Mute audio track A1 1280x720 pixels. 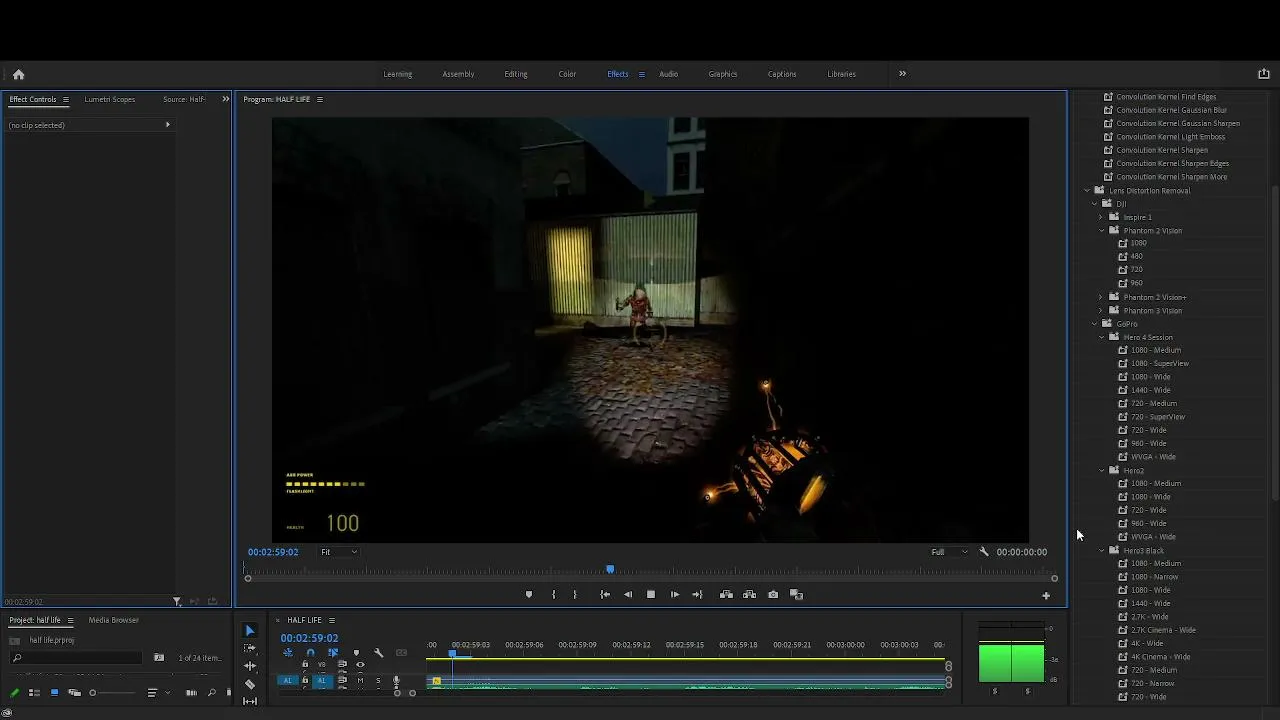pyautogui.click(x=360, y=681)
